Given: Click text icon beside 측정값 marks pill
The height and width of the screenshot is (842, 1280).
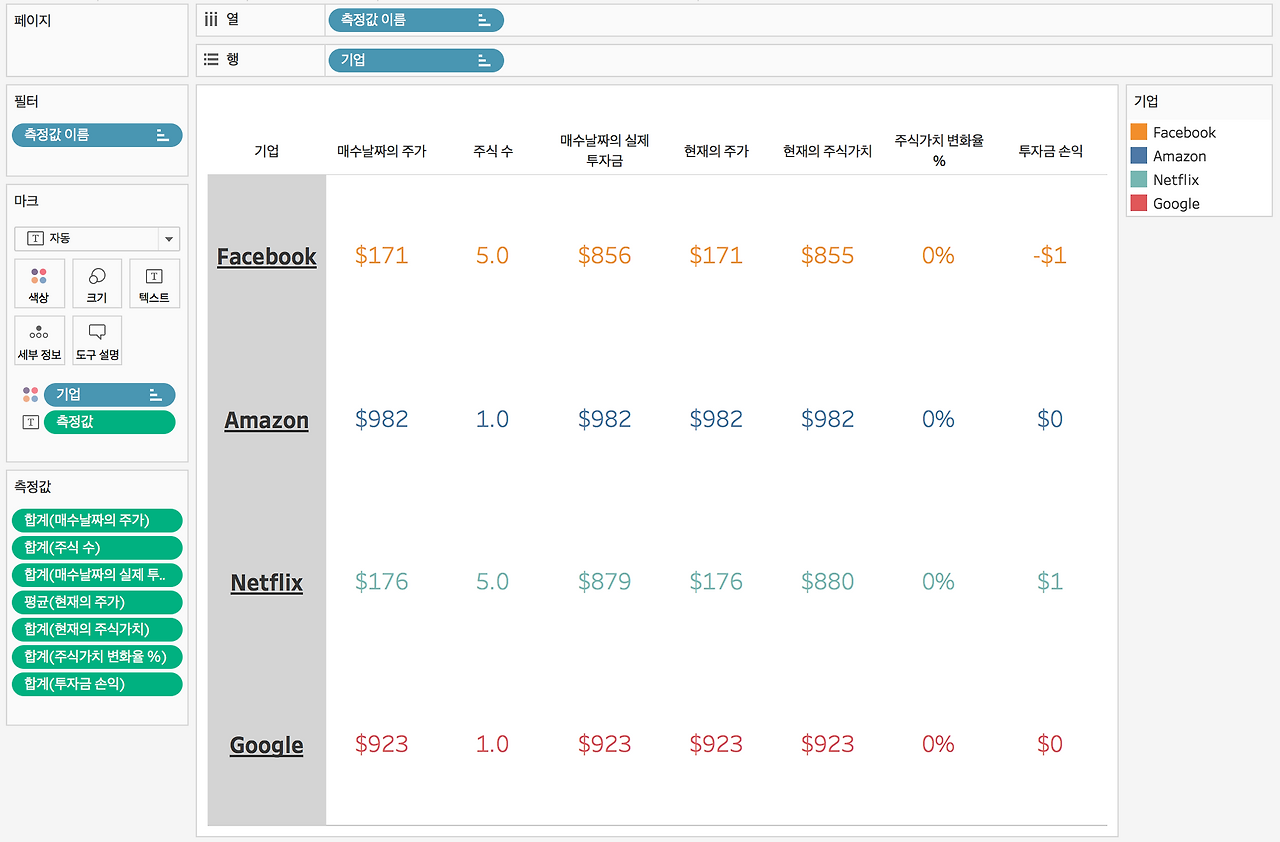Looking at the screenshot, I should pyautogui.click(x=30, y=422).
